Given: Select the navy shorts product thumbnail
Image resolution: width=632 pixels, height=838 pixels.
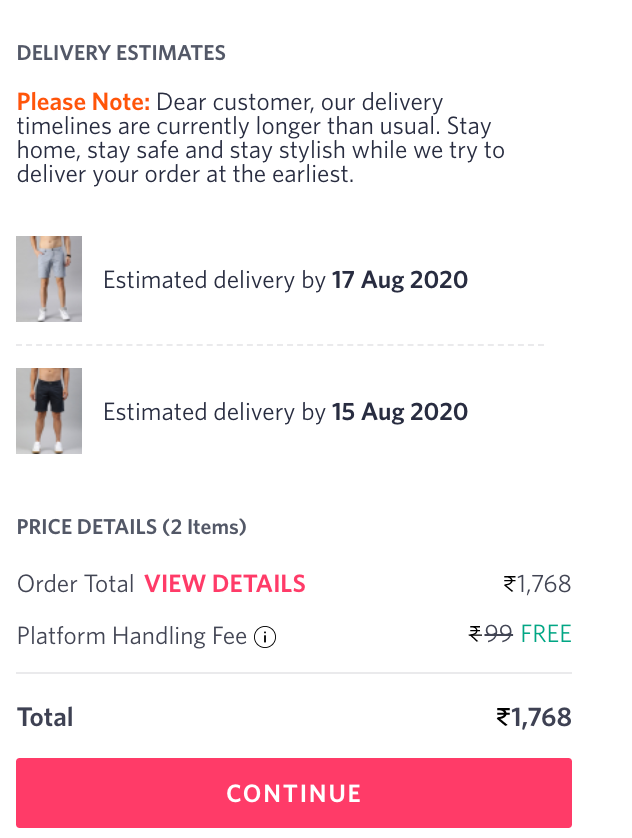Looking at the screenshot, I should (x=49, y=411).
